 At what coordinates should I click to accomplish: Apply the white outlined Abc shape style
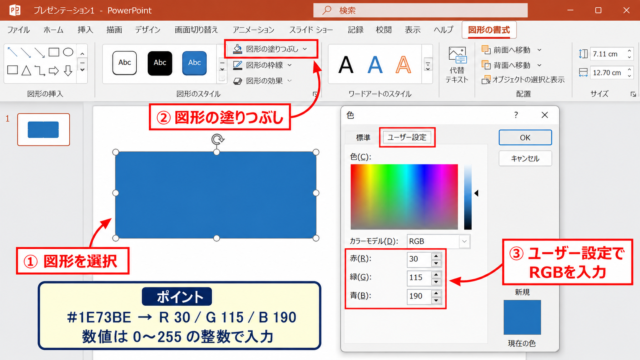click(124, 63)
